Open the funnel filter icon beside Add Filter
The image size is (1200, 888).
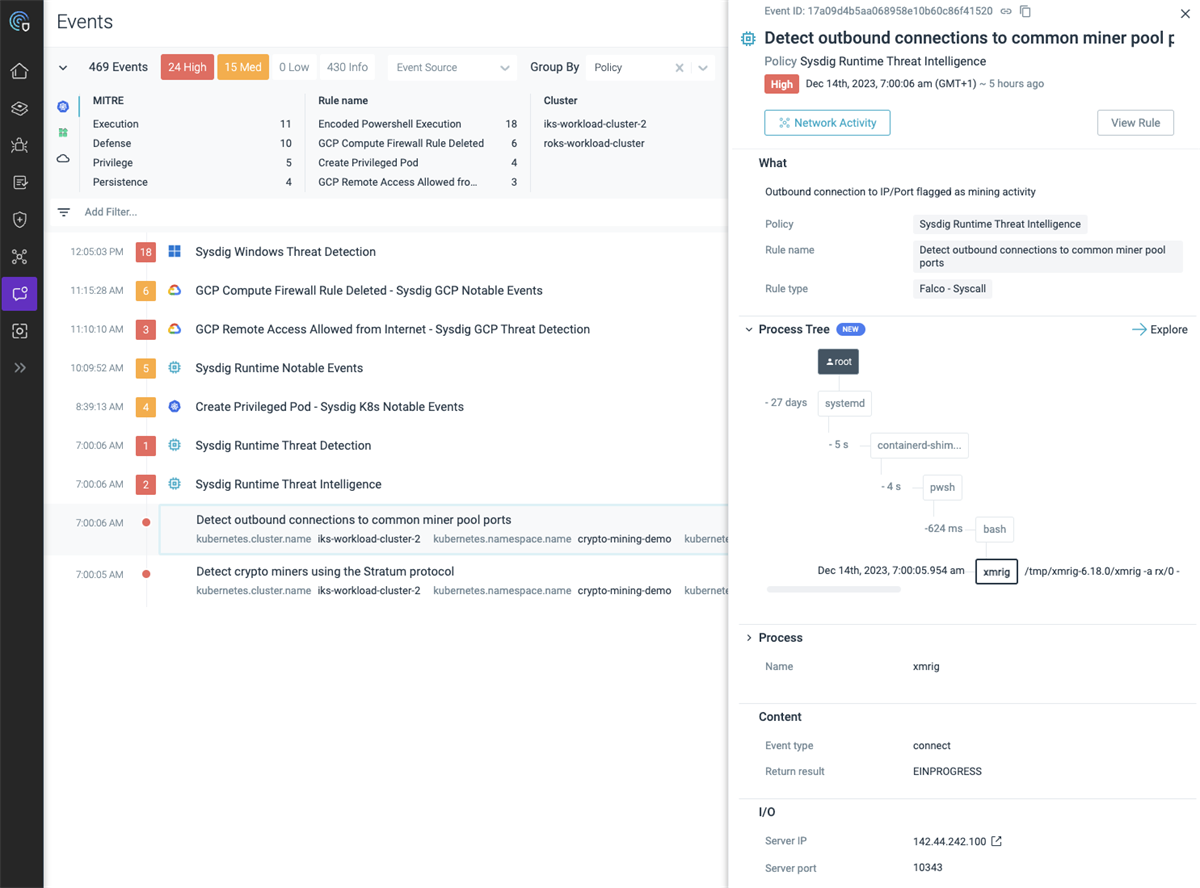pos(63,211)
